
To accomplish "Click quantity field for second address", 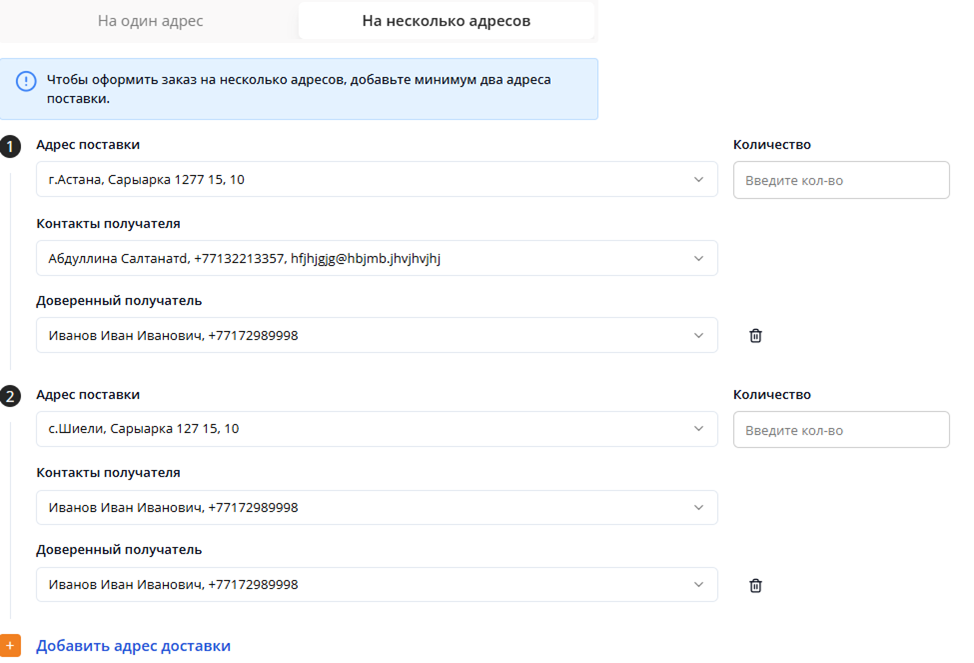I will pos(841,431).
